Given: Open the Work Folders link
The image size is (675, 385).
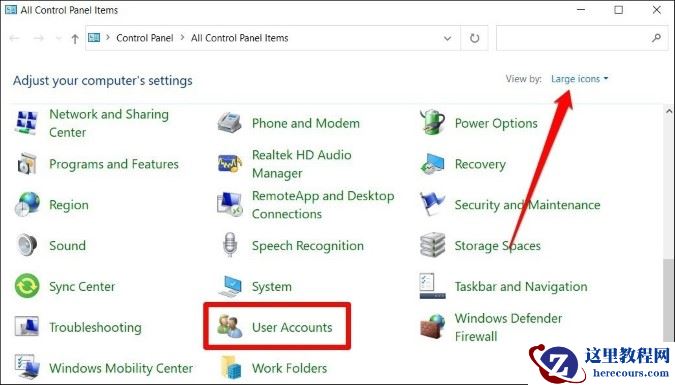Looking at the screenshot, I should 289,368.
